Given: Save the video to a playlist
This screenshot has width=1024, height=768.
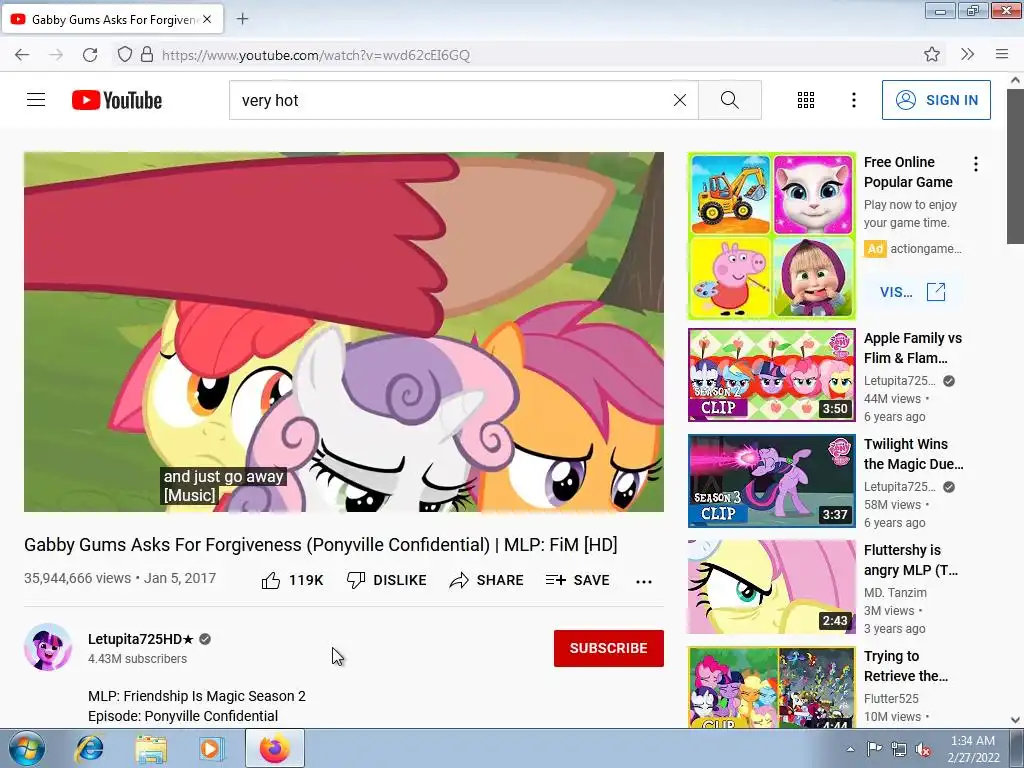Looking at the screenshot, I should point(577,580).
